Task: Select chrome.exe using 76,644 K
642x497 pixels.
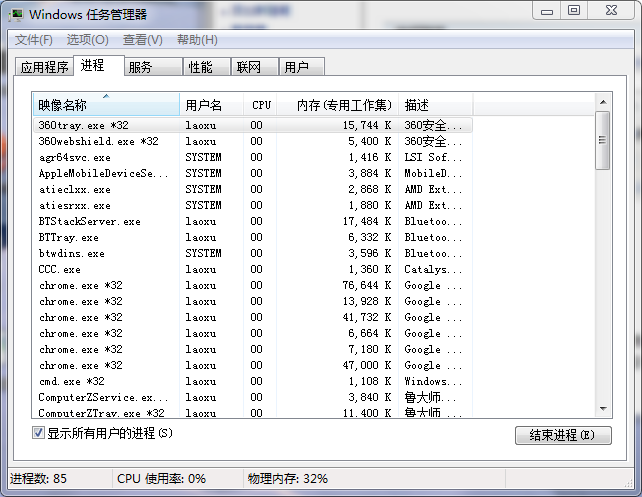Action: 253,285
